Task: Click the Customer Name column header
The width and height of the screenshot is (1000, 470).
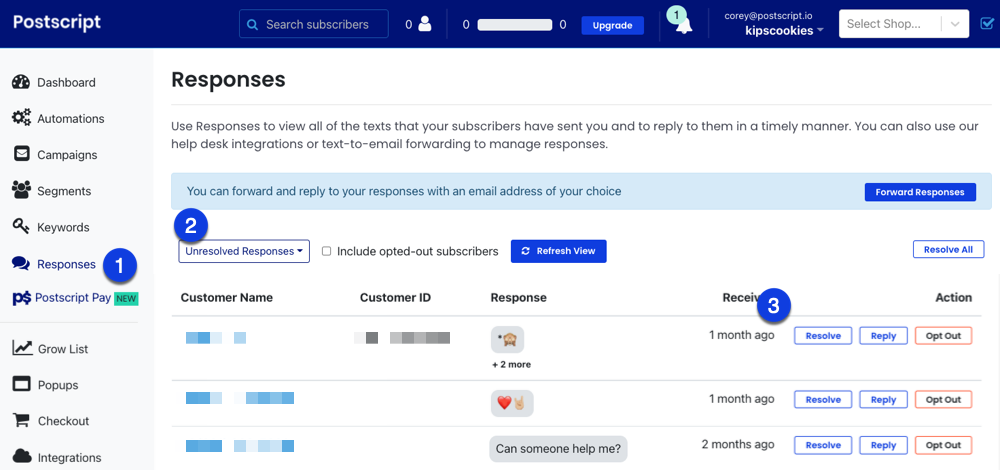Action: tap(226, 298)
